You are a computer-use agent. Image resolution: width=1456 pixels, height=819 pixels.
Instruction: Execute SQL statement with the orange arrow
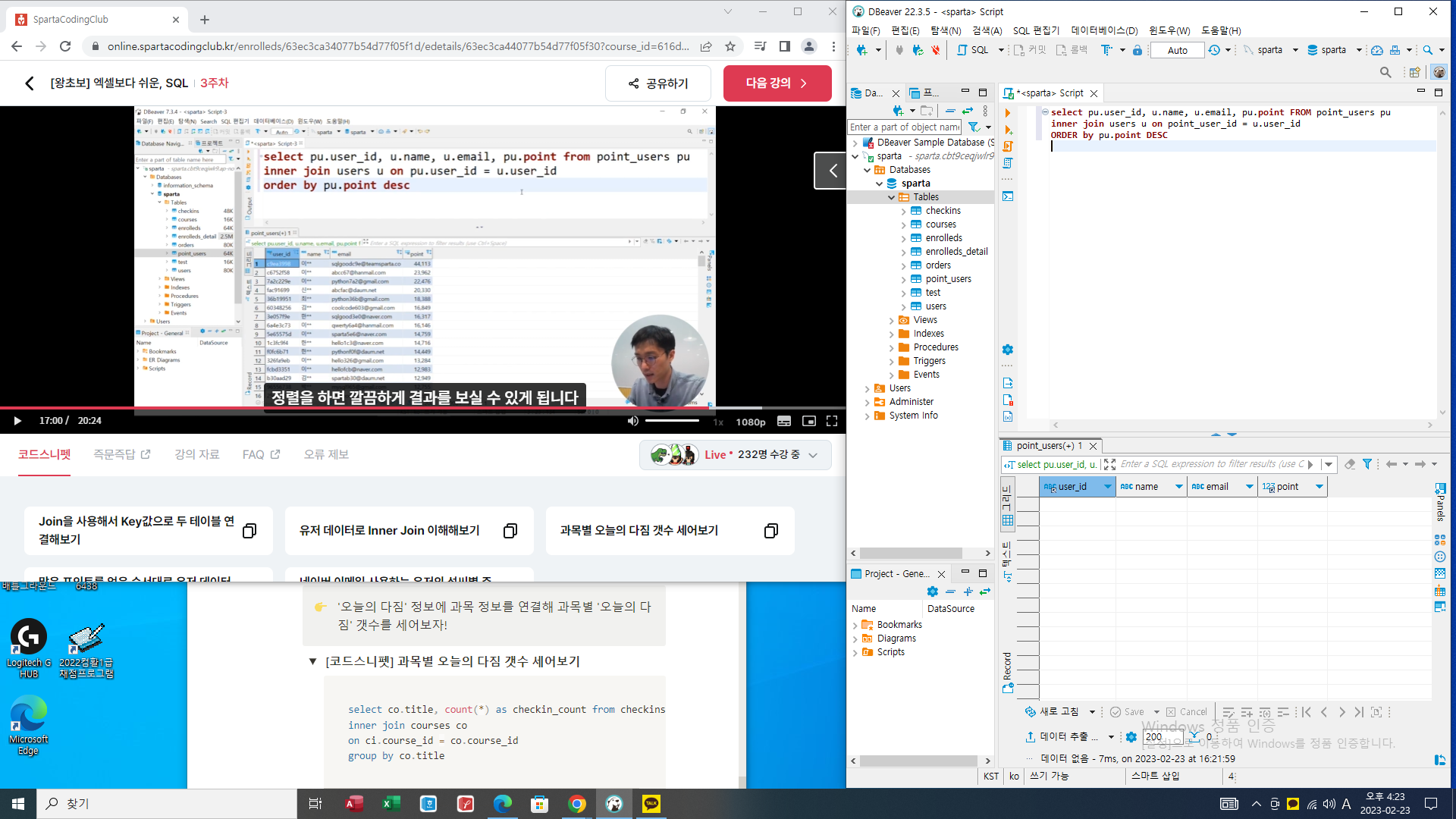click(x=1008, y=113)
